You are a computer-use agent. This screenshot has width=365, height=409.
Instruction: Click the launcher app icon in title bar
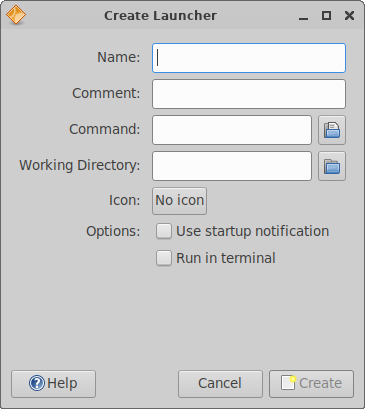[16, 15]
